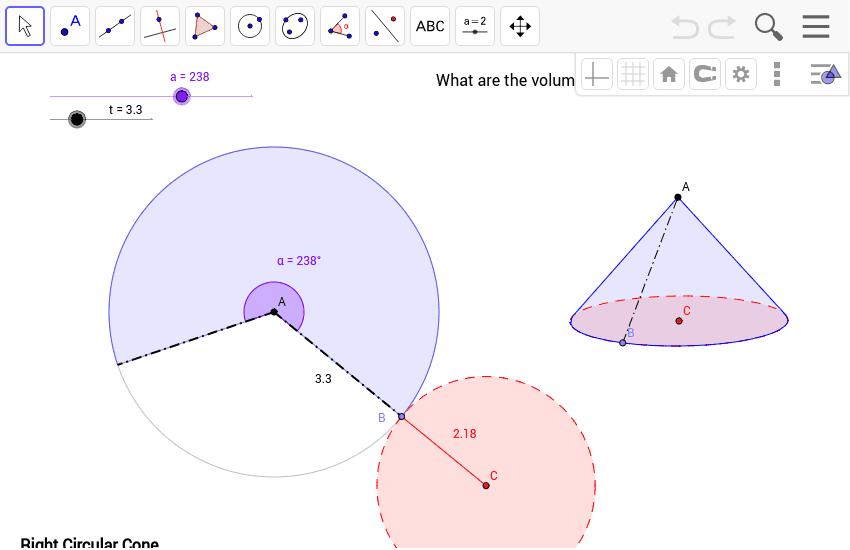
Task: Click center point C of the cone base
Action: 679,321
